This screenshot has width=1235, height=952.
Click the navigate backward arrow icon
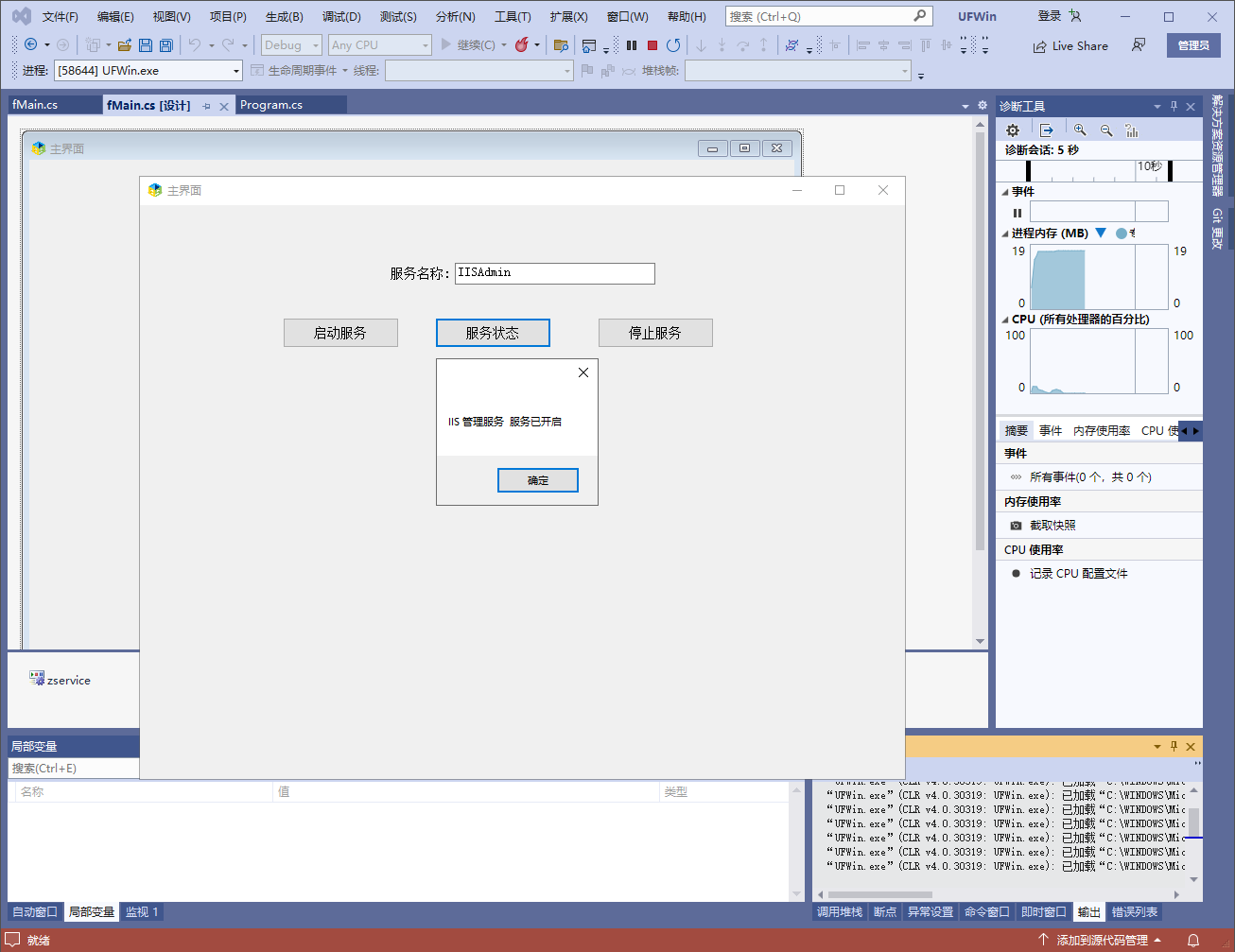(30, 44)
